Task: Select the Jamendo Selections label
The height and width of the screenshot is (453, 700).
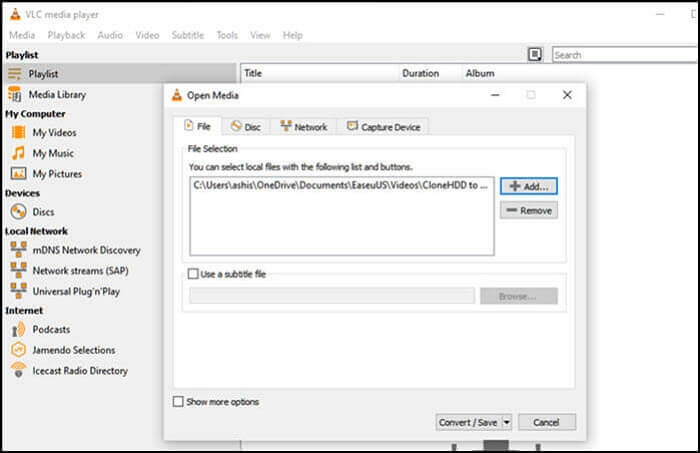Action: [74, 350]
